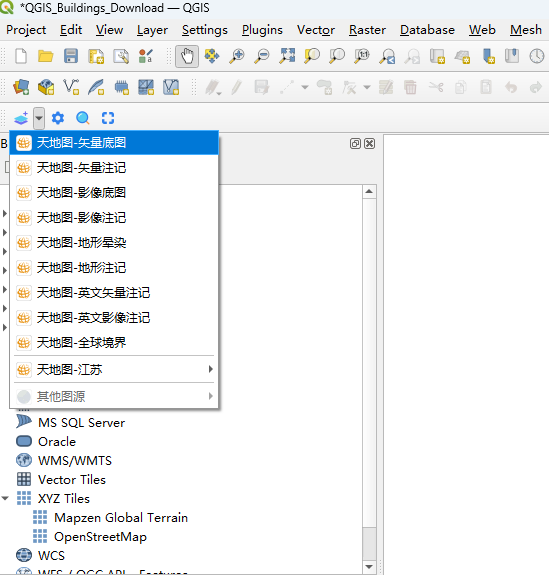Open the Temporal Controller clock icon

coord(537,56)
